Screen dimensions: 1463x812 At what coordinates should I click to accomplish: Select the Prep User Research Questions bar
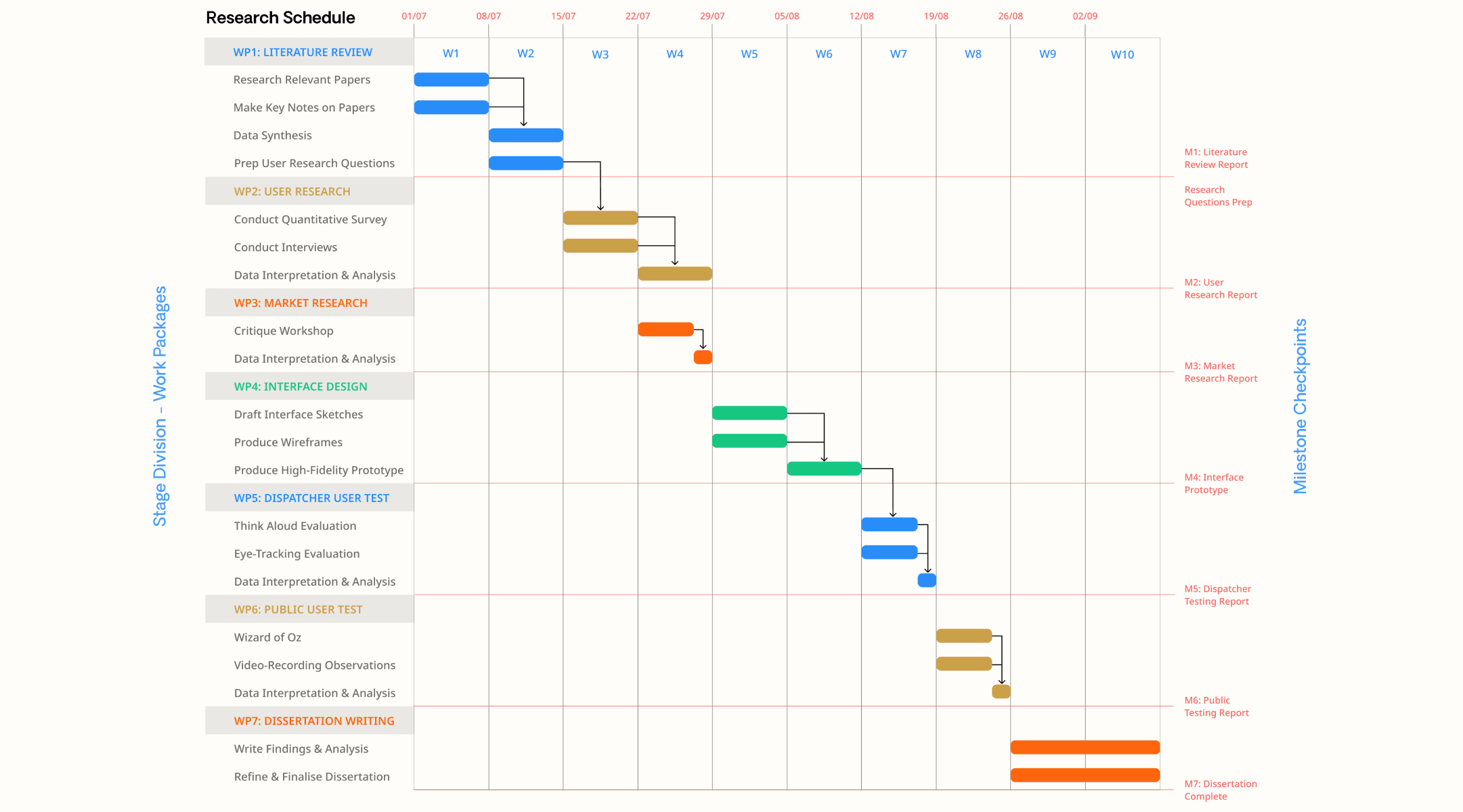click(526, 163)
